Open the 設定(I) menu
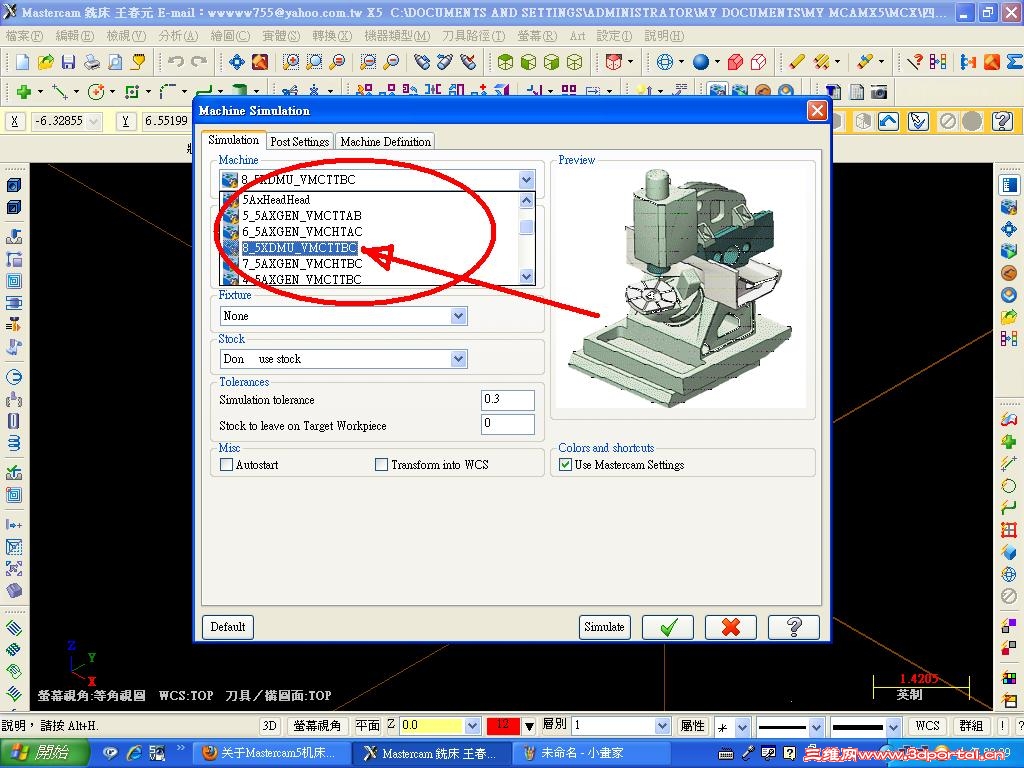Viewport: 1024px width, 768px height. (614, 36)
